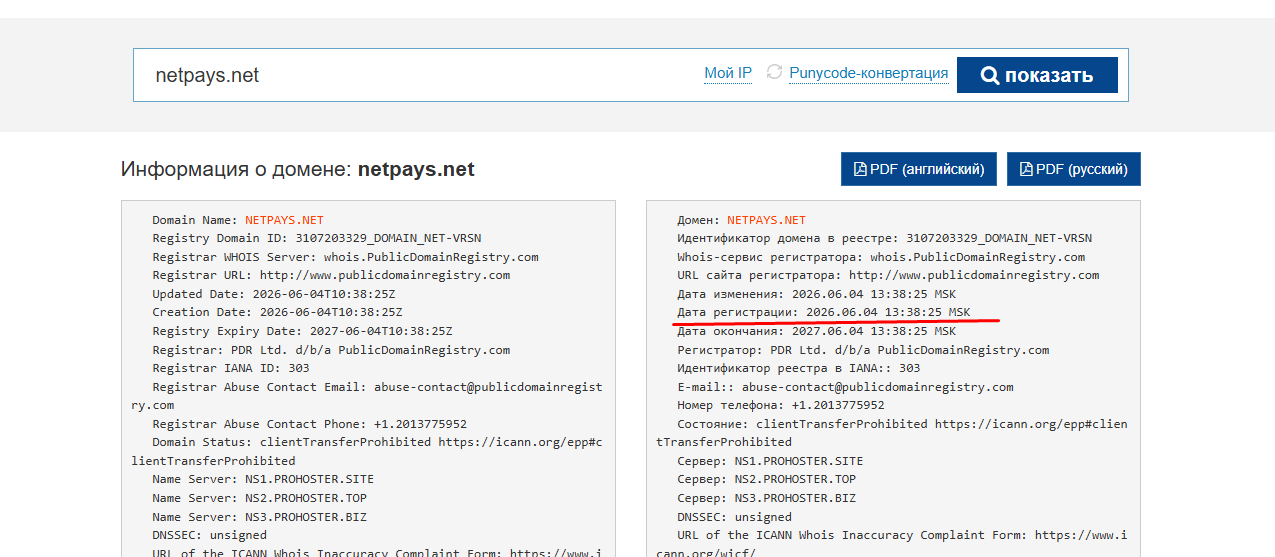This screenshot has height=557, width=1275.
Task: Click the Номер телефона line
Action: coord(780,405)
